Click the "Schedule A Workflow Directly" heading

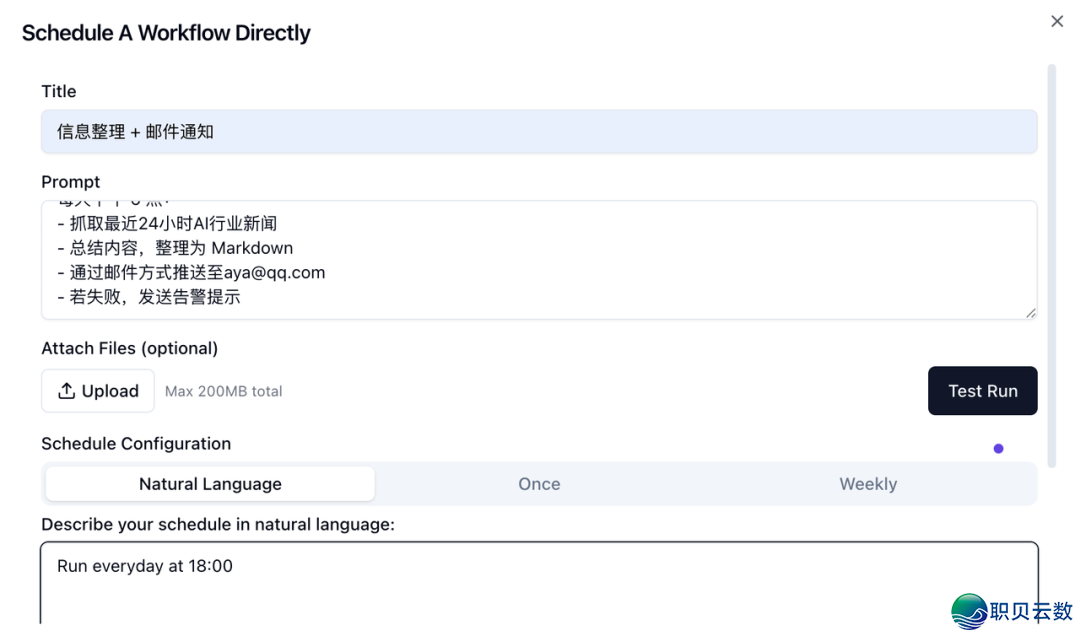click(166, 33)
